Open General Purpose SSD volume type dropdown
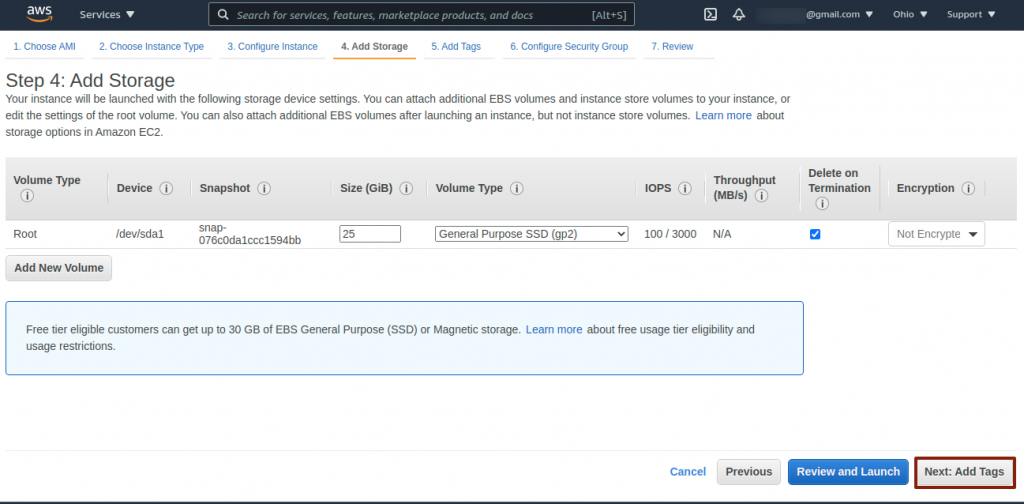Screen dimensions: 1024x504 (x=532, y=234)
